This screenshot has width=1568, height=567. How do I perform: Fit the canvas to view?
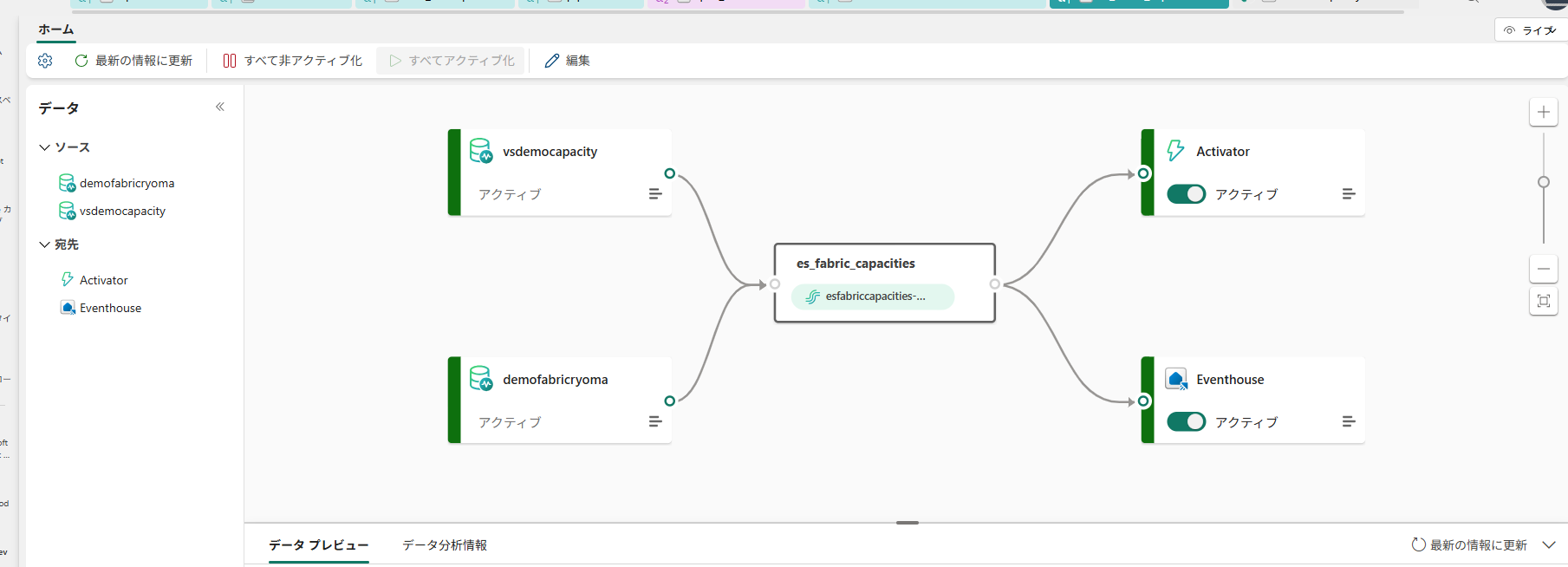tap(1544, 301)
